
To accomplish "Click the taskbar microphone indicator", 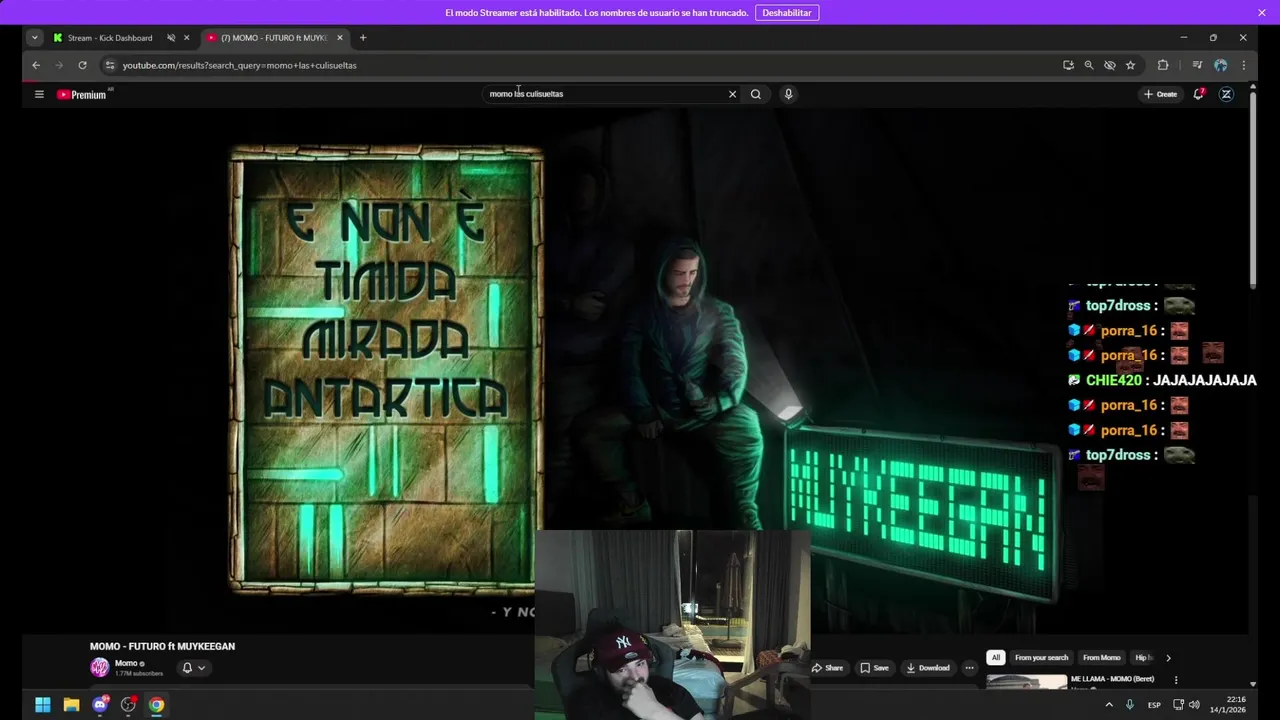I will coord(1130,705).
